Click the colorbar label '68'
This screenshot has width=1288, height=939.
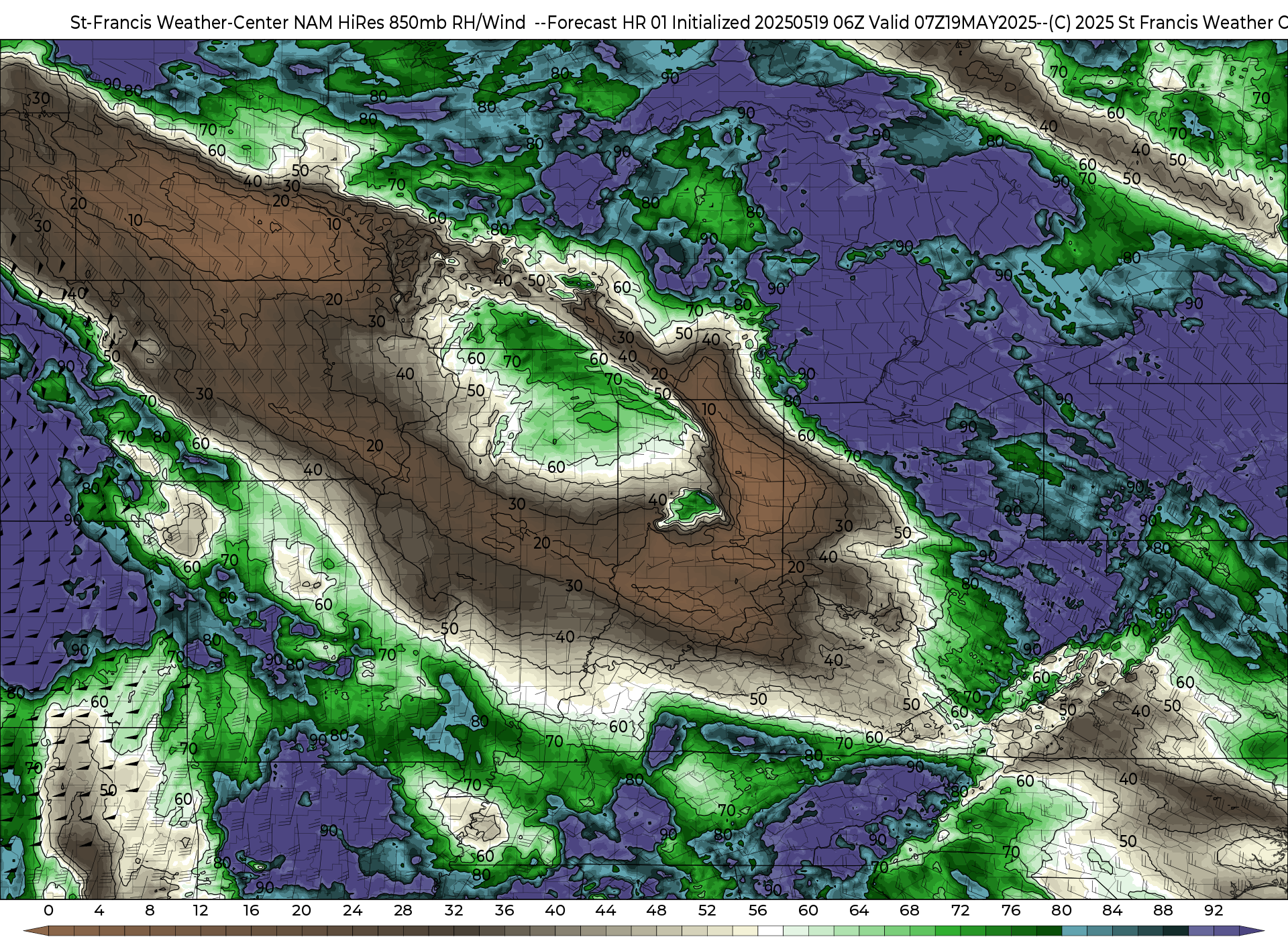click(910, 910)
